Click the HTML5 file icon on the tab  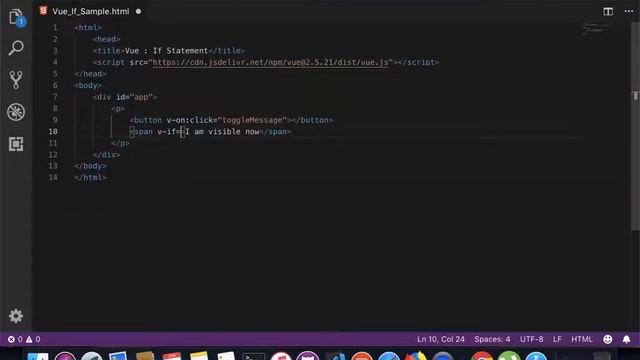(x=43, y=11)
